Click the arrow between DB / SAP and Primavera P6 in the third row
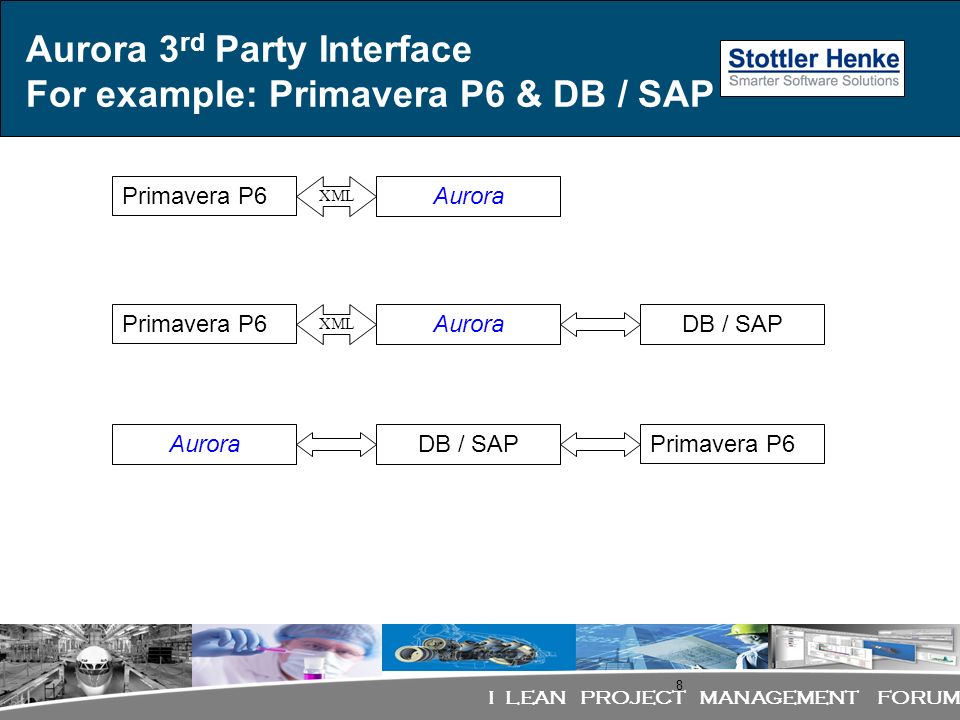This screenshot has width=960, height=720. (600, 444)
